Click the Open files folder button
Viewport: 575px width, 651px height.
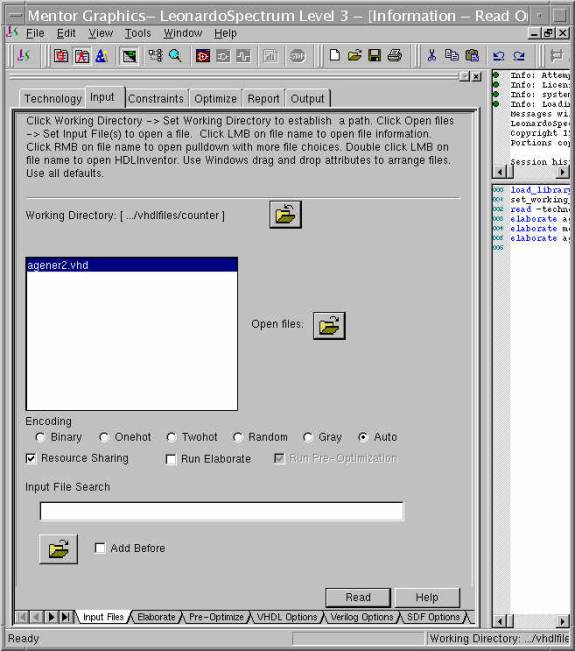click(329, 326)
